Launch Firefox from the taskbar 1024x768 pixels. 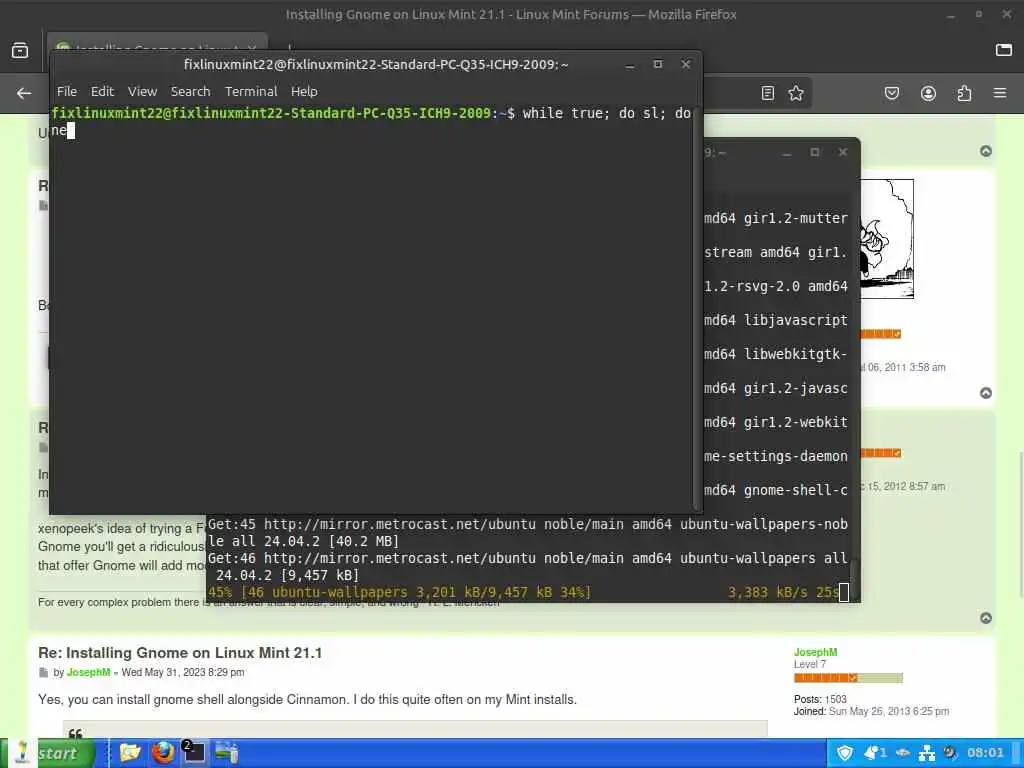162,753
